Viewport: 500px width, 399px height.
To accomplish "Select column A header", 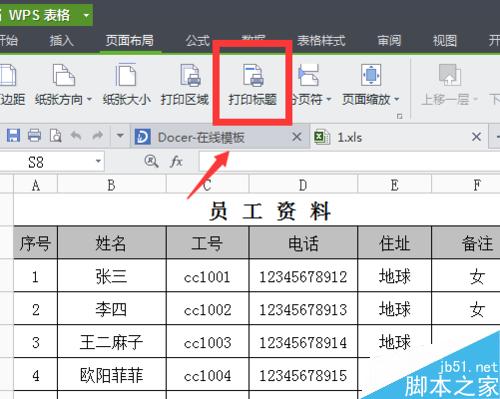I will tap(36, 185).
